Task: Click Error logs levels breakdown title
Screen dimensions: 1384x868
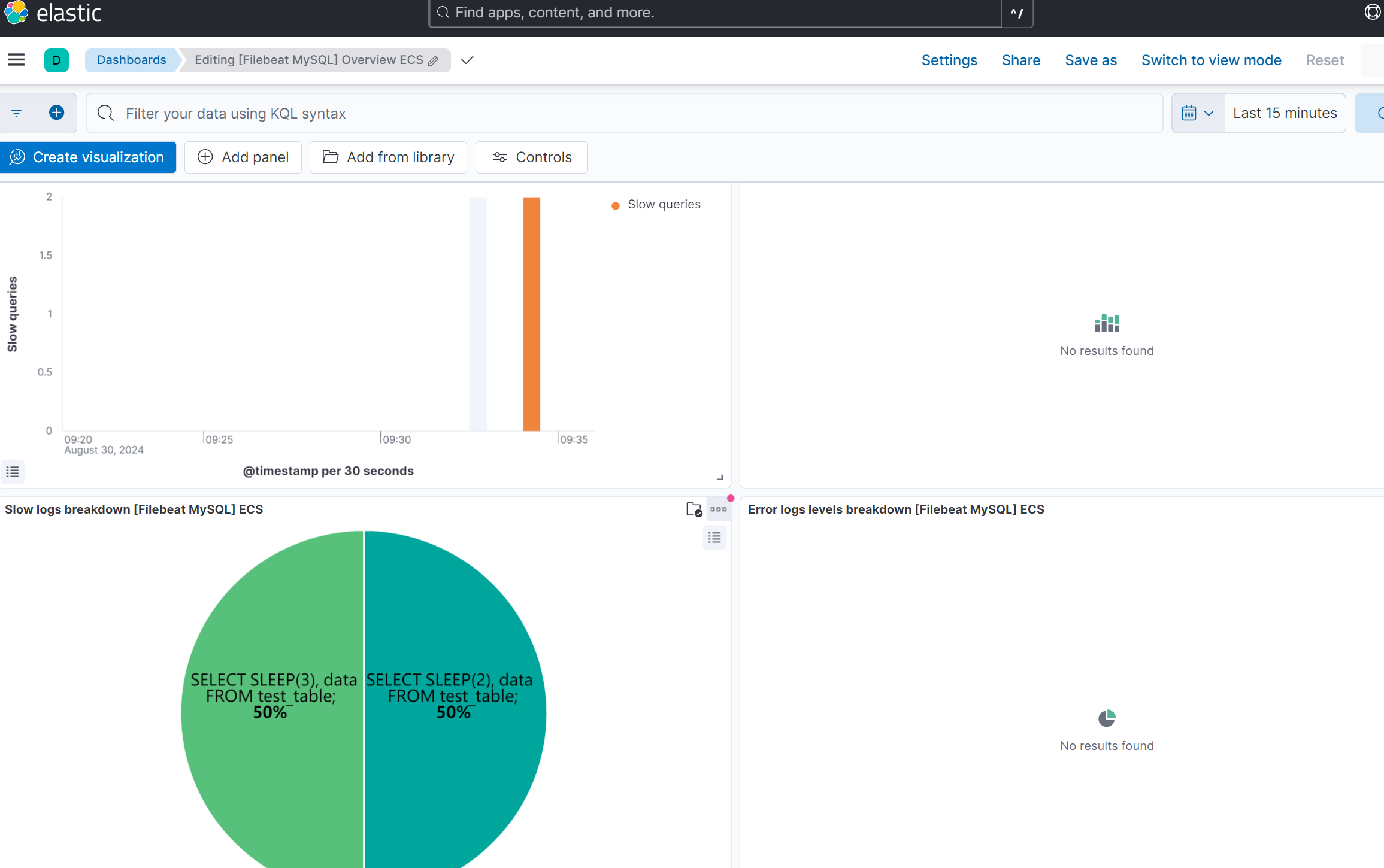Action: 896,509
